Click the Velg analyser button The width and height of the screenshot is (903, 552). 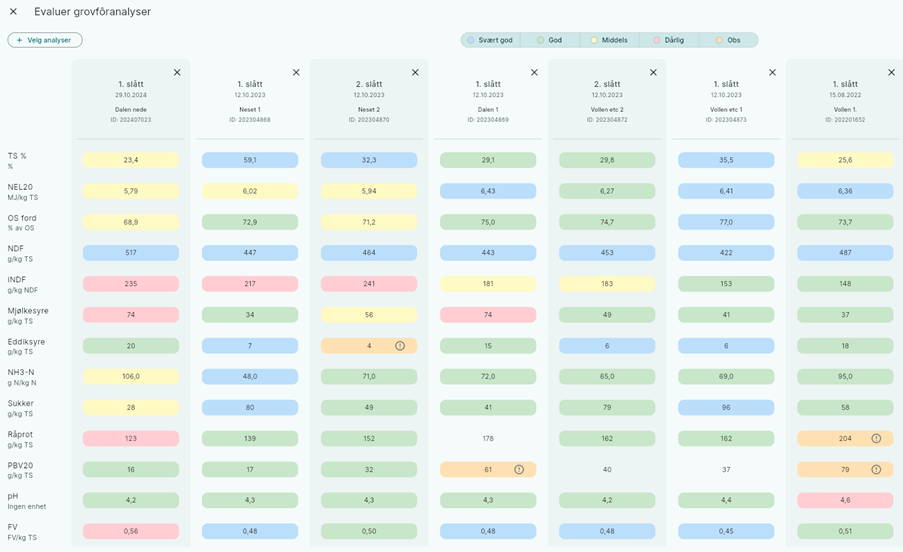click(45, 40)
